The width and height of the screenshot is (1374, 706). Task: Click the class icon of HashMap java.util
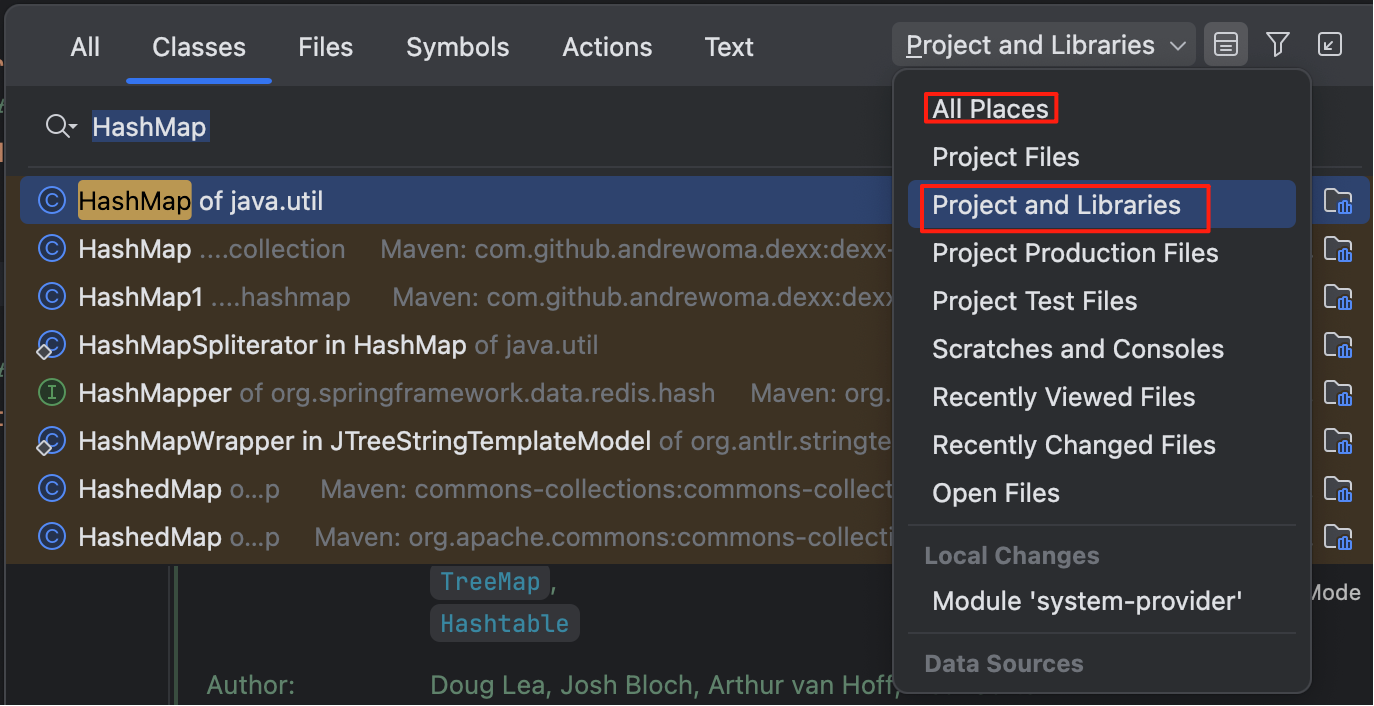coord(51,201)
